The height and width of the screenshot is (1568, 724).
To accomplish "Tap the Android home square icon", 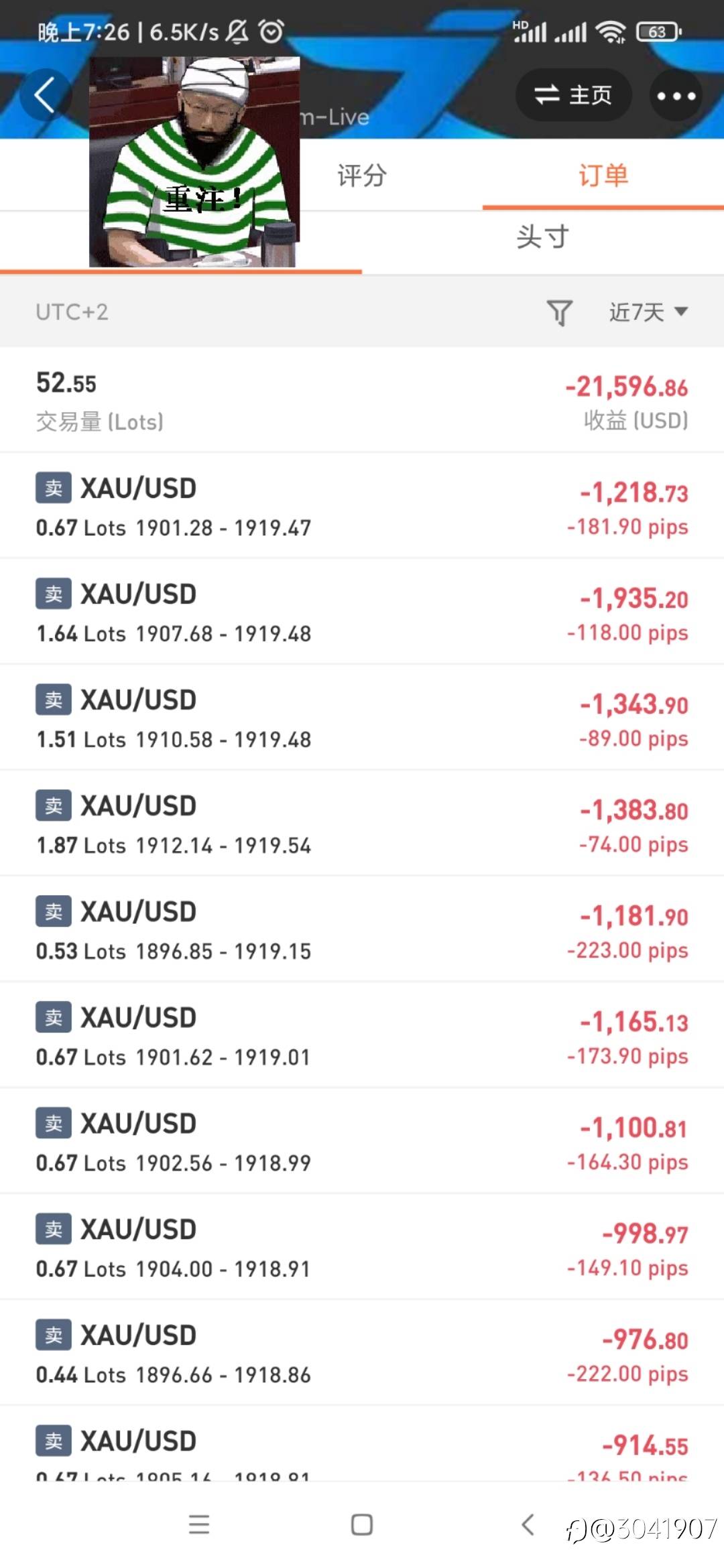I will tap(362, 1524).
